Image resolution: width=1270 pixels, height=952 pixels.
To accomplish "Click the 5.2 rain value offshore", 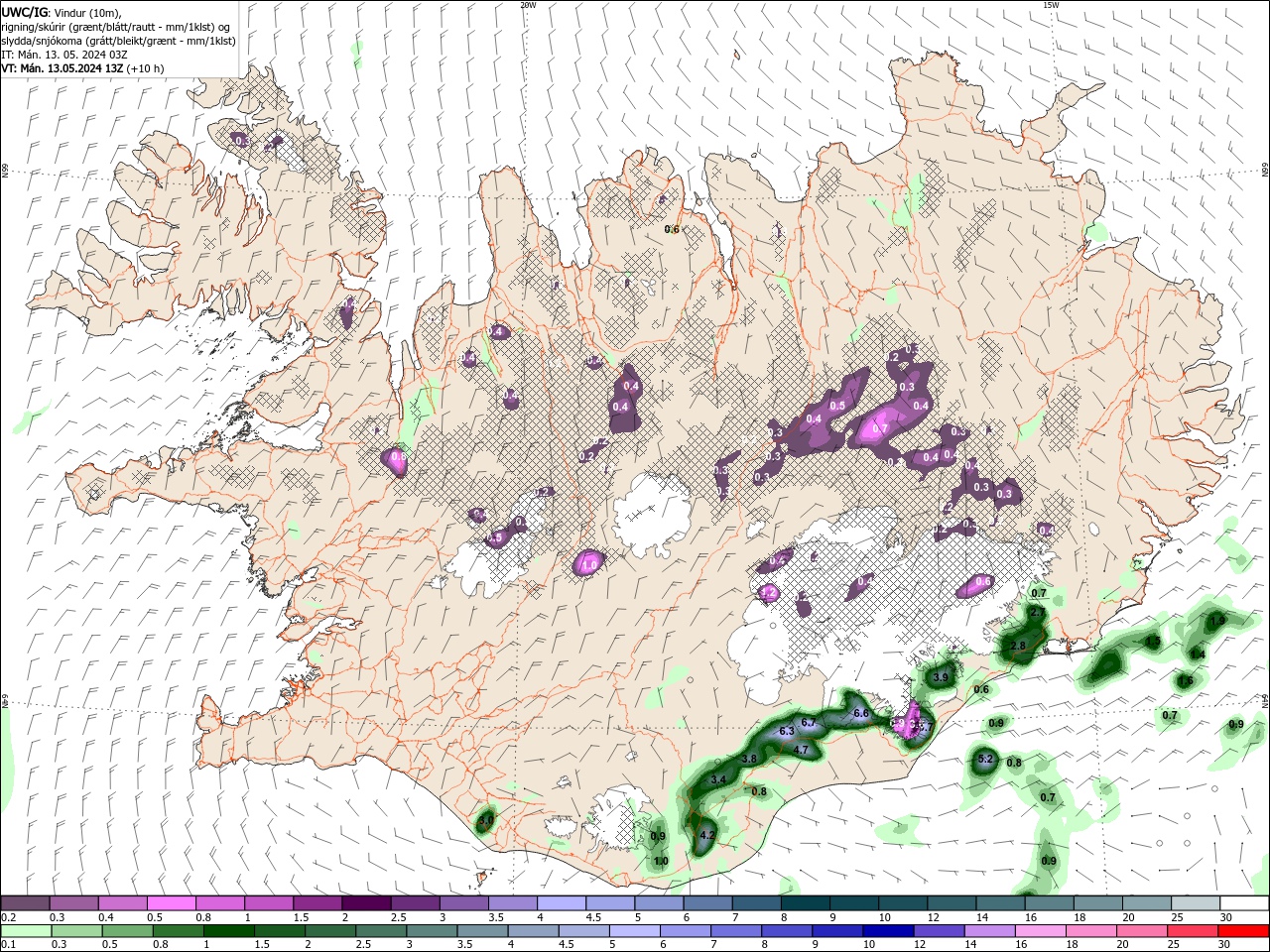I will [985, 760].
